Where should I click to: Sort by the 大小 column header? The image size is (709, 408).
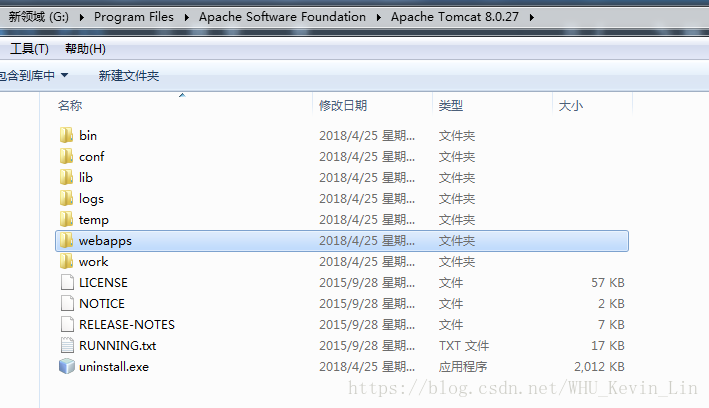(x=570, y=105)
